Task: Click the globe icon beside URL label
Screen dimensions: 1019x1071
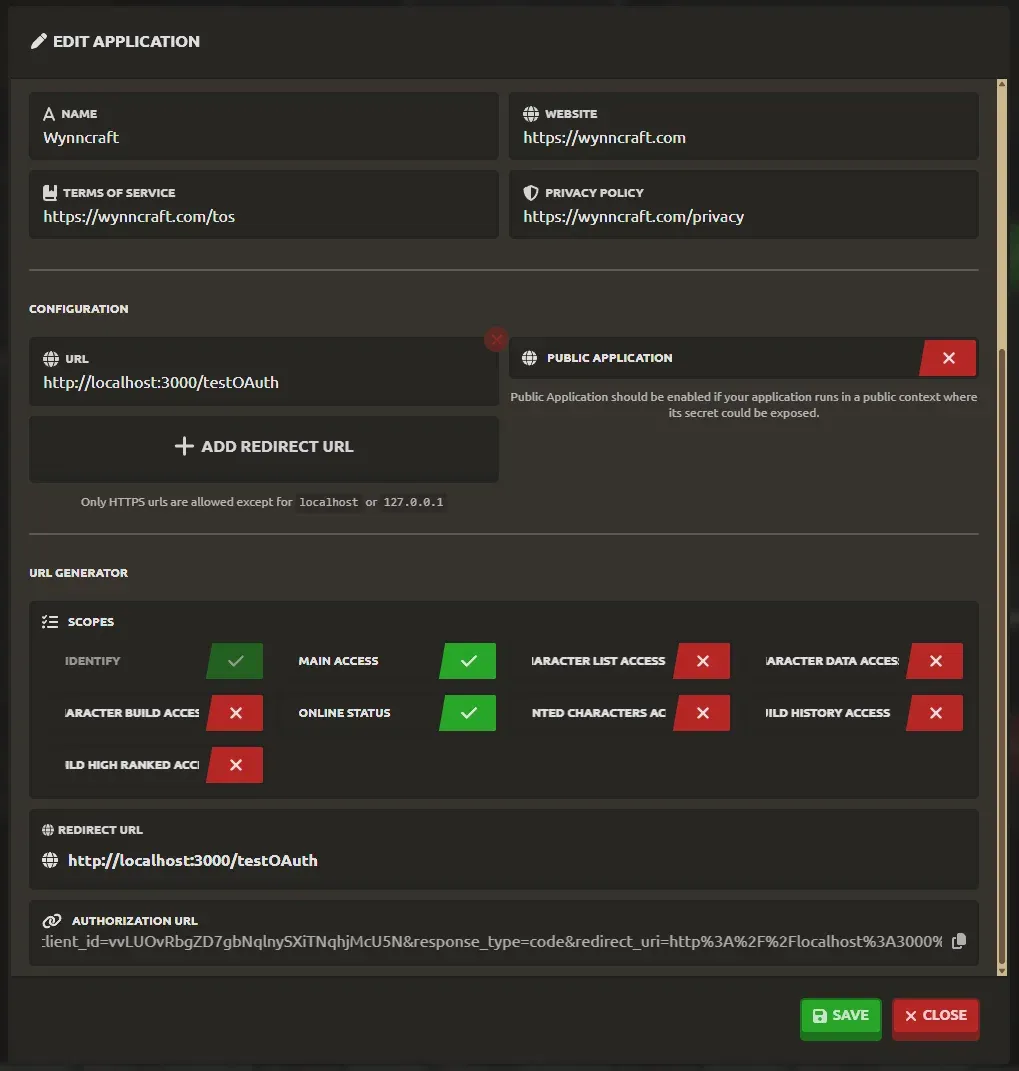Action: pyautogui.click(x=51, y=359)
